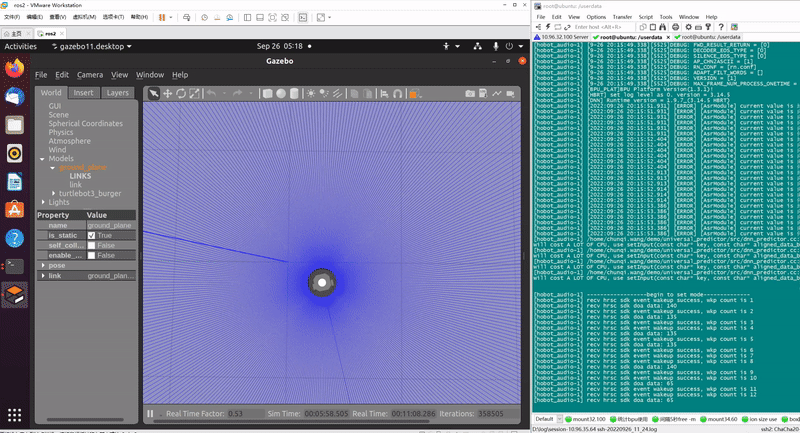Pause the Gazebo simulation

click(x=150, y=414)
